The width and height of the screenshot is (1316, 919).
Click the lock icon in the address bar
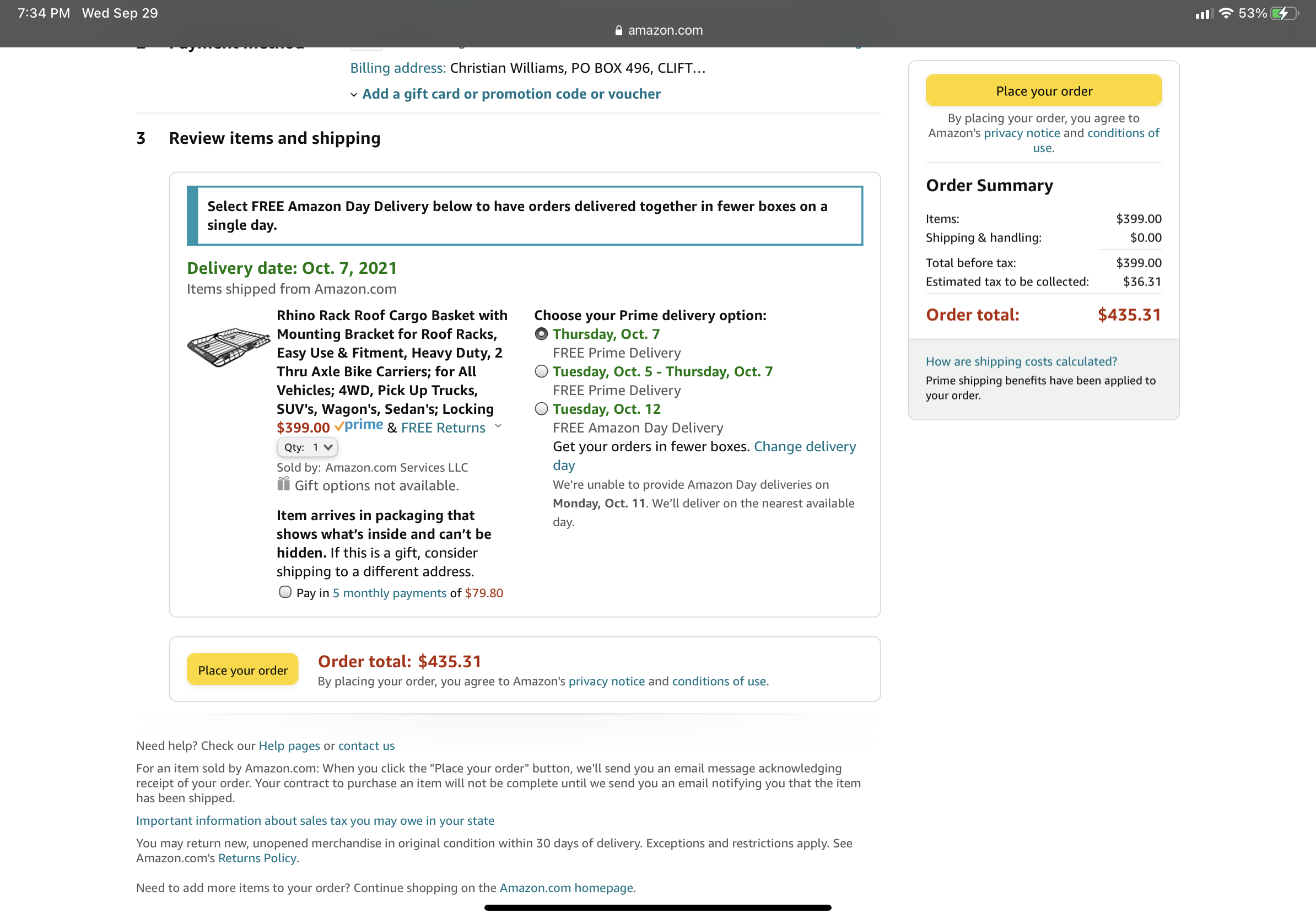[x=618, y=31]
